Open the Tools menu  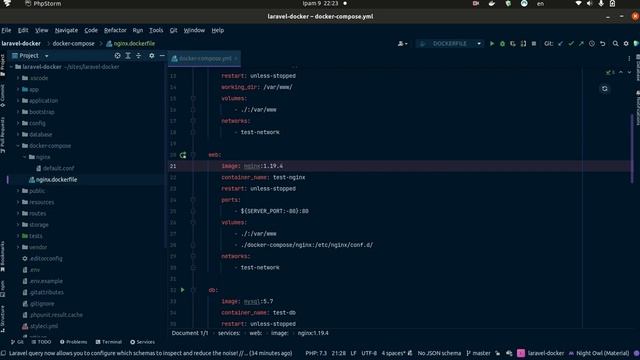click(x=156, y=30)
